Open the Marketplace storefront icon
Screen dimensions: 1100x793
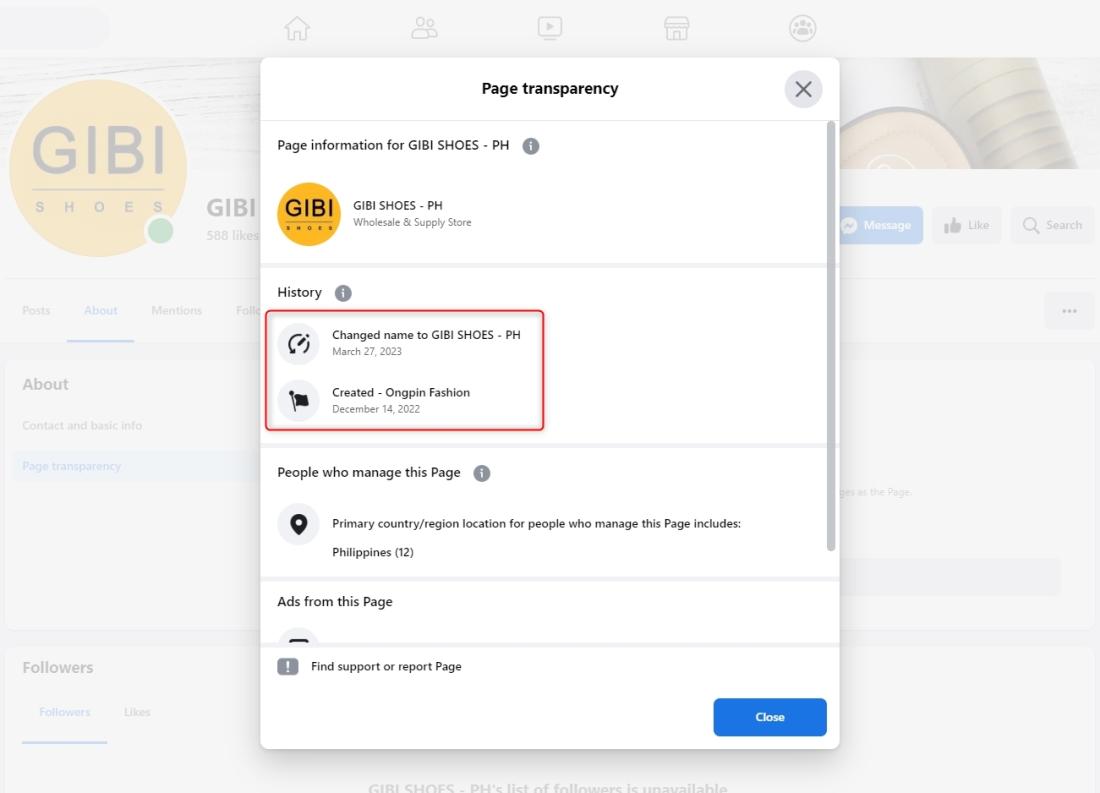[x=676, y=28]
